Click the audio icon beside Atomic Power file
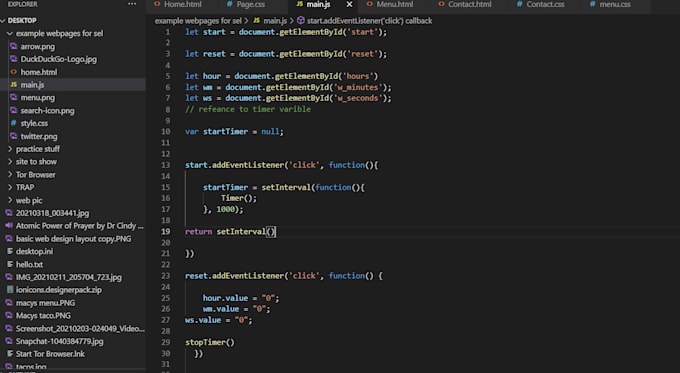This screenshot has height=373, width=680. (9, 226)
